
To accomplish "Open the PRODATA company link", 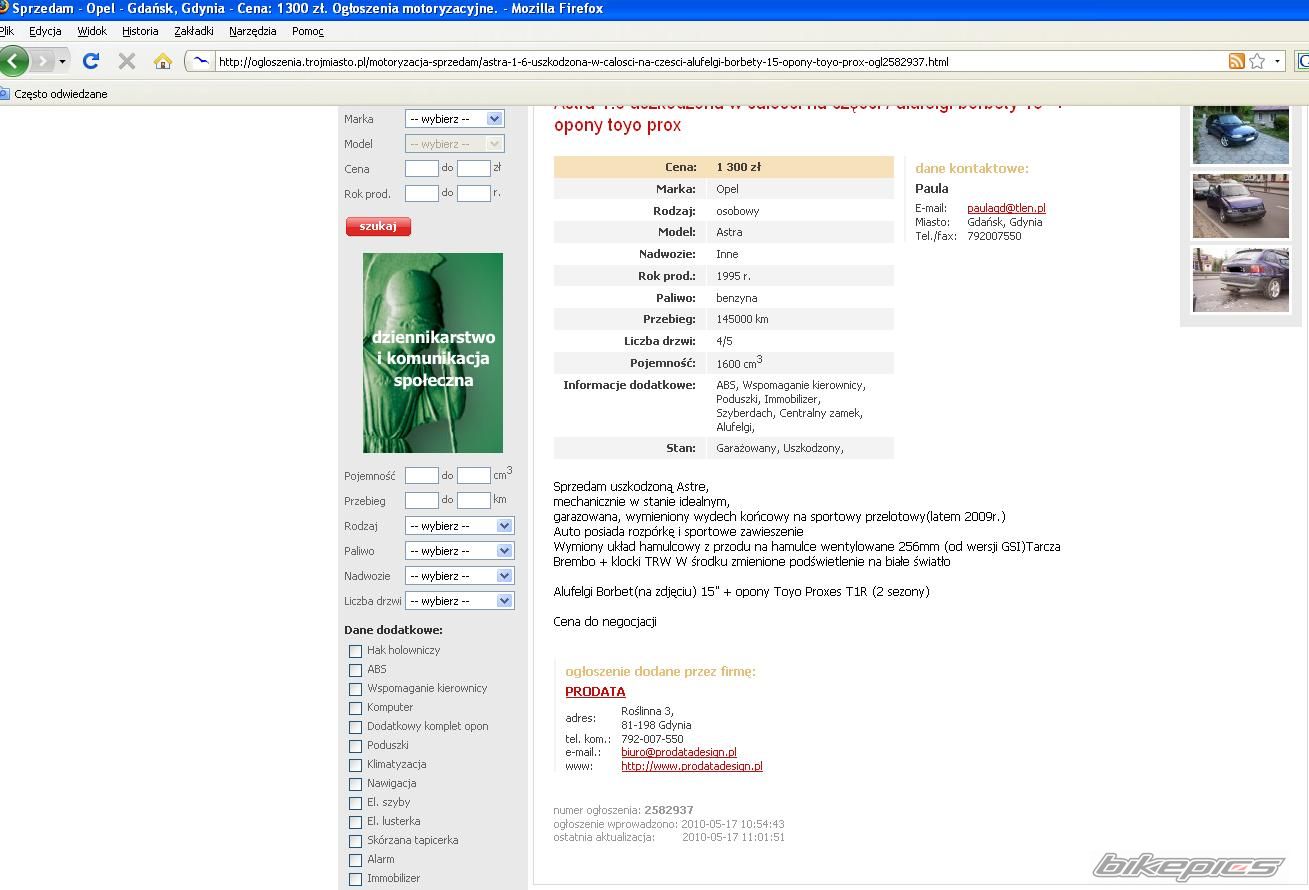I will click(595, 691).
